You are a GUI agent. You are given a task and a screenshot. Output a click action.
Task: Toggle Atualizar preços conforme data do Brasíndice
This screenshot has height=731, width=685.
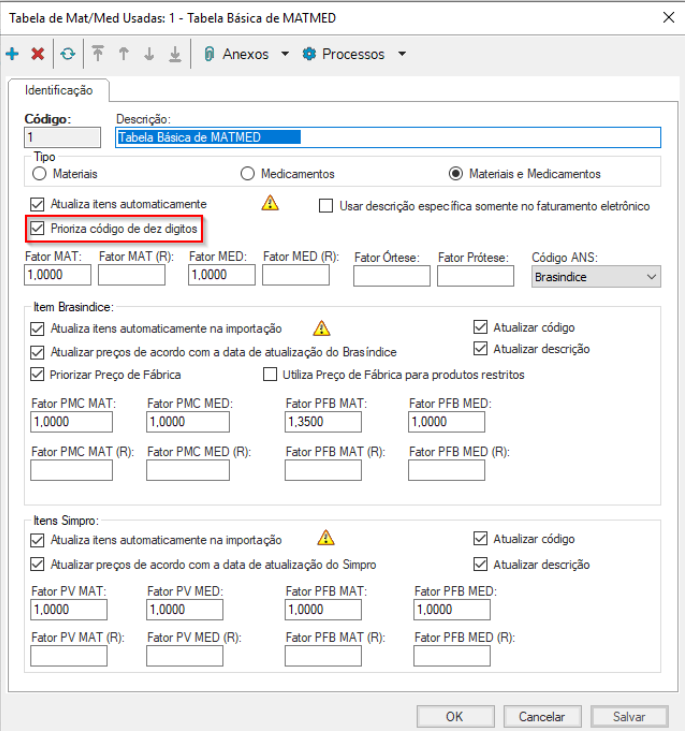pyautogui.click(x=37, y=352)
